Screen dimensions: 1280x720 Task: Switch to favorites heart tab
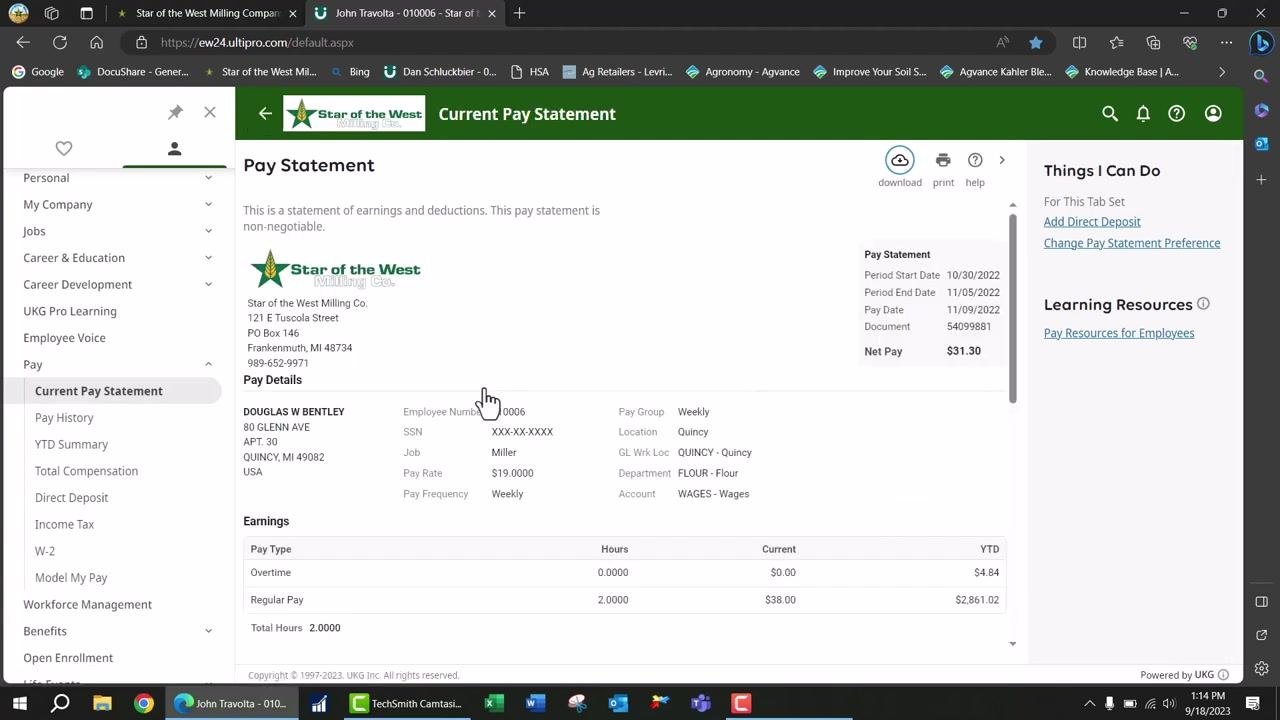click(64, 148)
